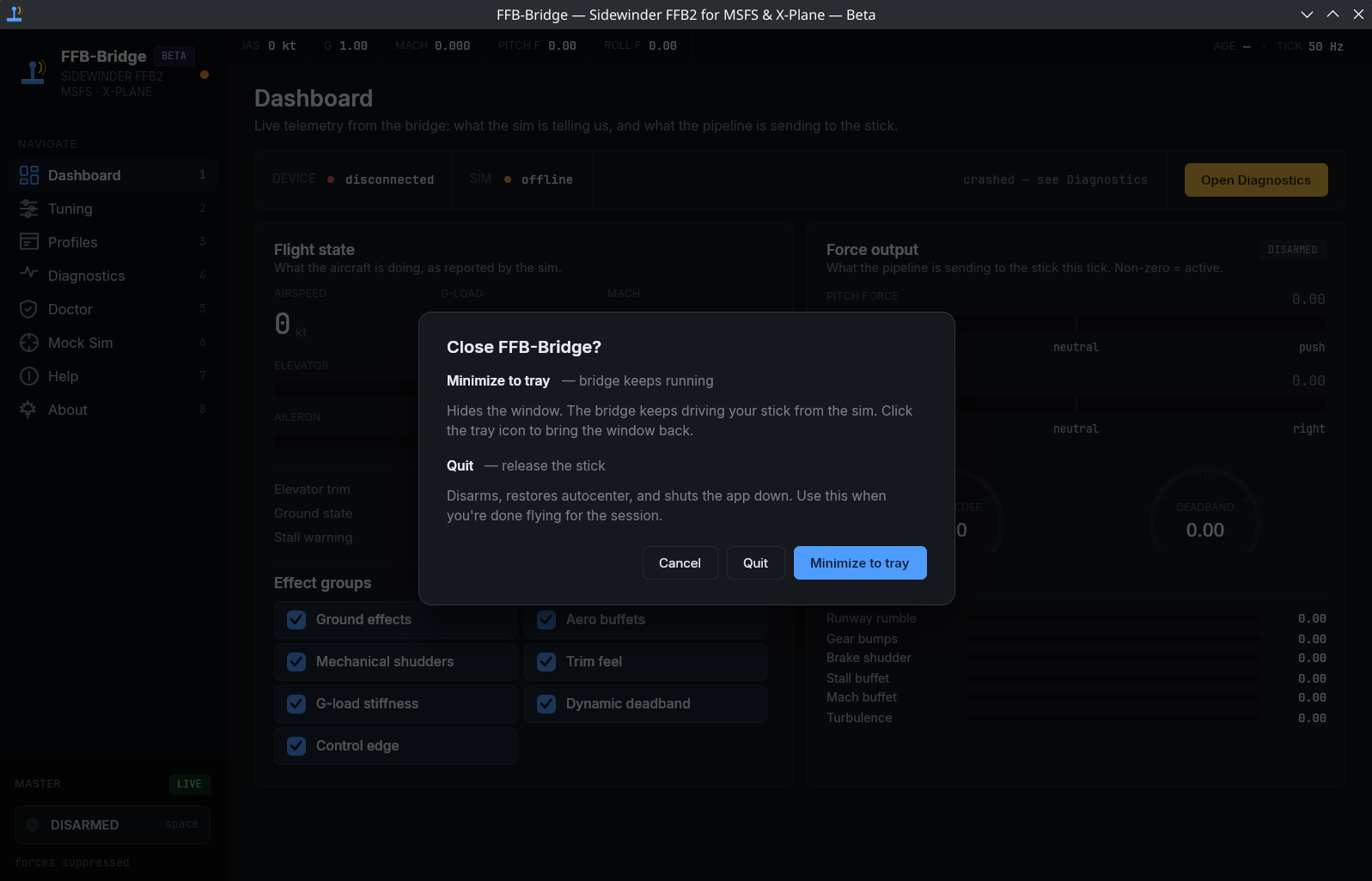Click the About gear icon

29,410
